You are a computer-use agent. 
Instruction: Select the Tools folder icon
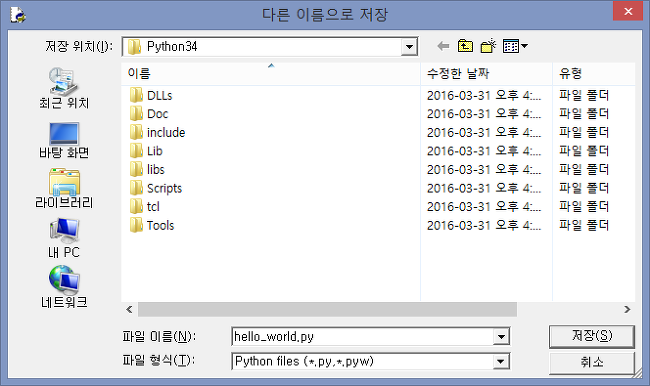pos(136,225)
